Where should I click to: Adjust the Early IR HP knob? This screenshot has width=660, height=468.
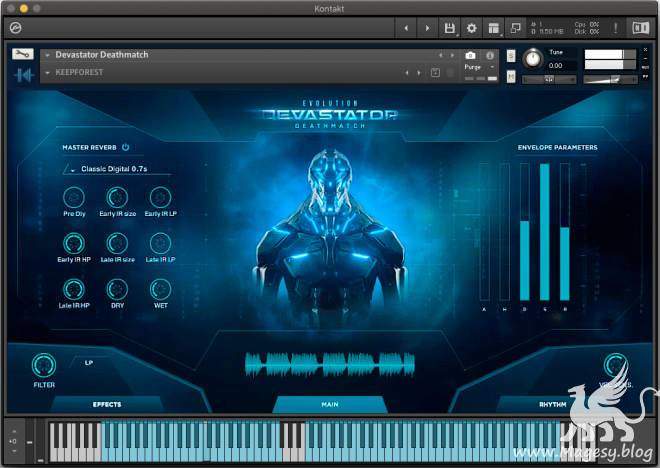[x=74, y=243]
